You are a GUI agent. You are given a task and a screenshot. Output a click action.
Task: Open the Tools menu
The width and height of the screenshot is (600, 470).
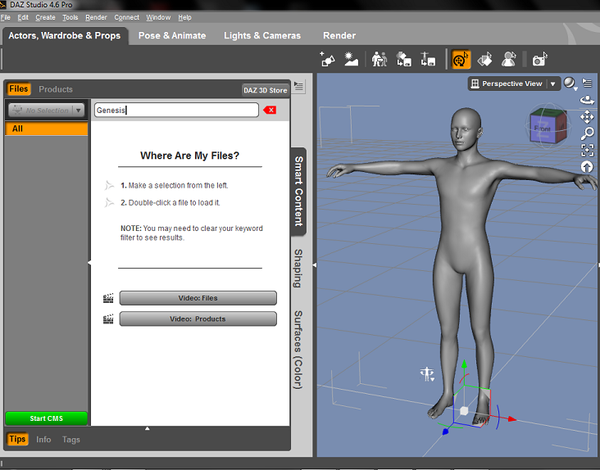coord(70,18)
